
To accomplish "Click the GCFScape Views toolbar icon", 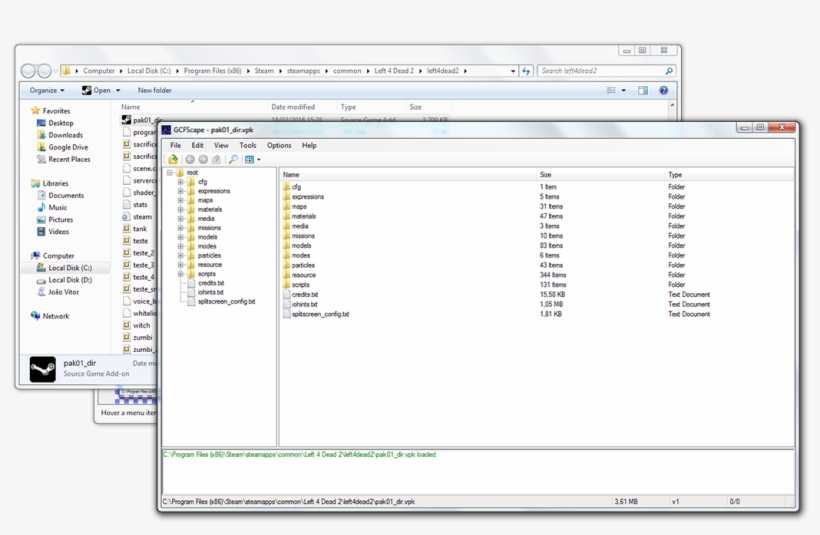I will tap(249, 160).
